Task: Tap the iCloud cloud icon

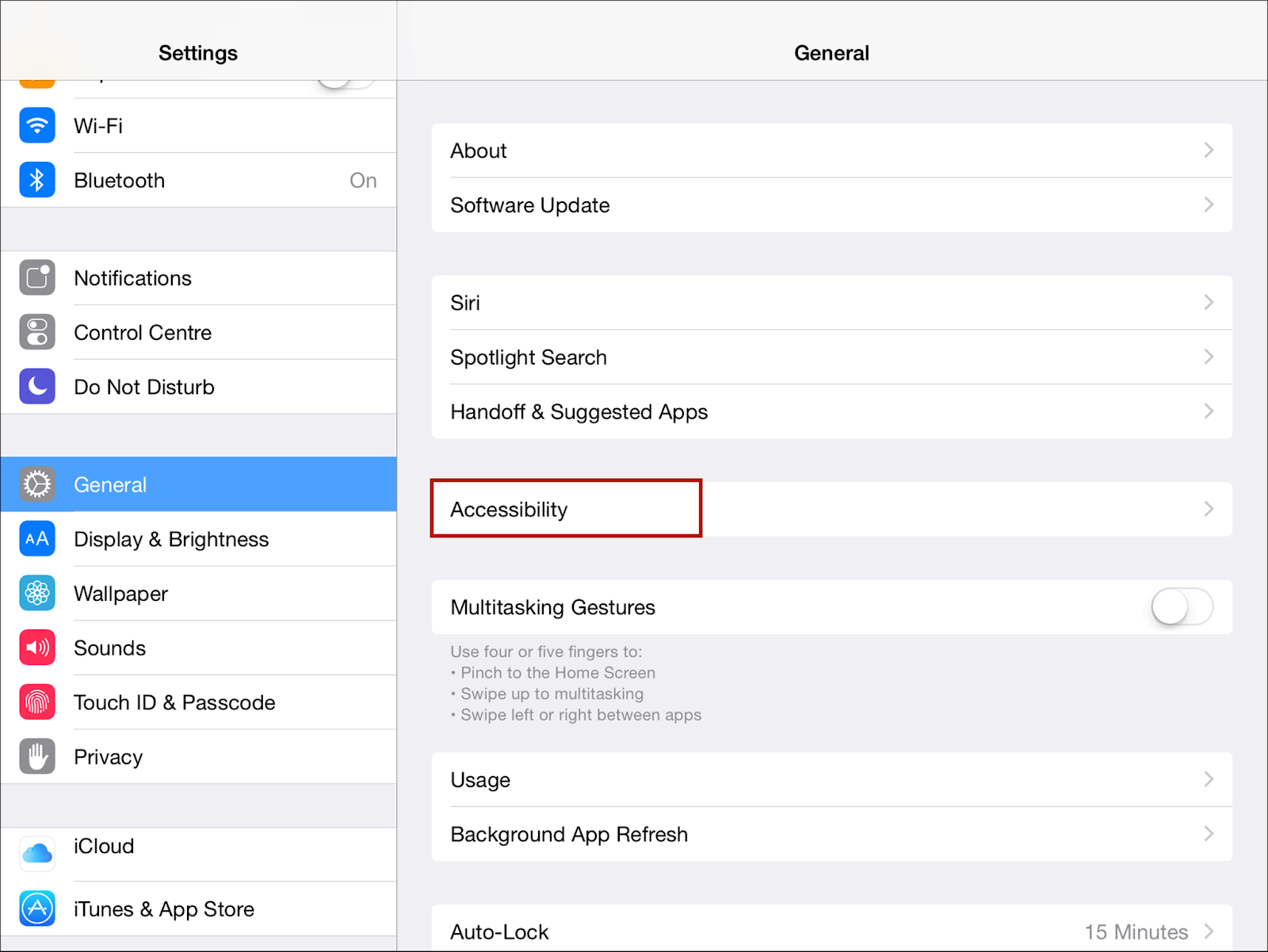Action: point(37,854)
